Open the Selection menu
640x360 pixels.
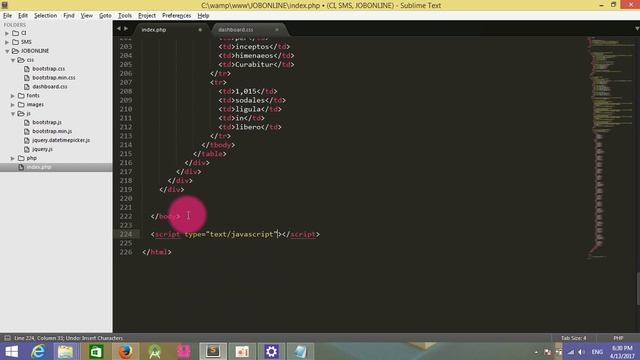click(45, 16)
